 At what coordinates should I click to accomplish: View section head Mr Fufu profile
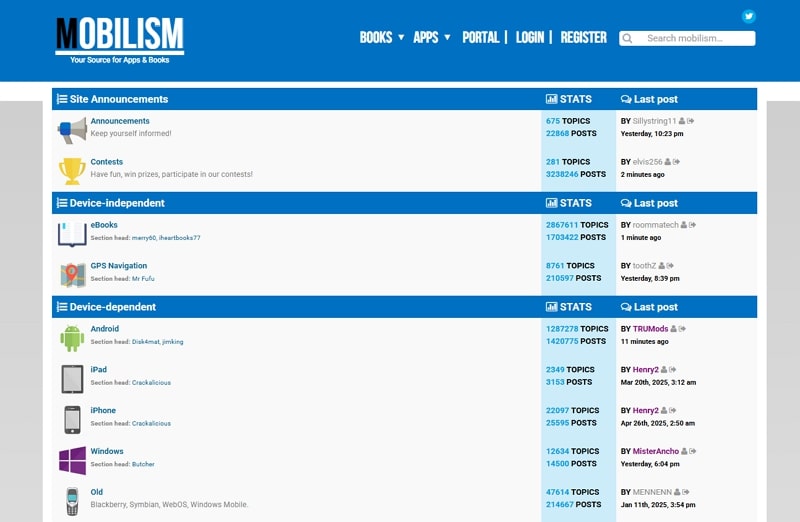[x=143, y=279]
